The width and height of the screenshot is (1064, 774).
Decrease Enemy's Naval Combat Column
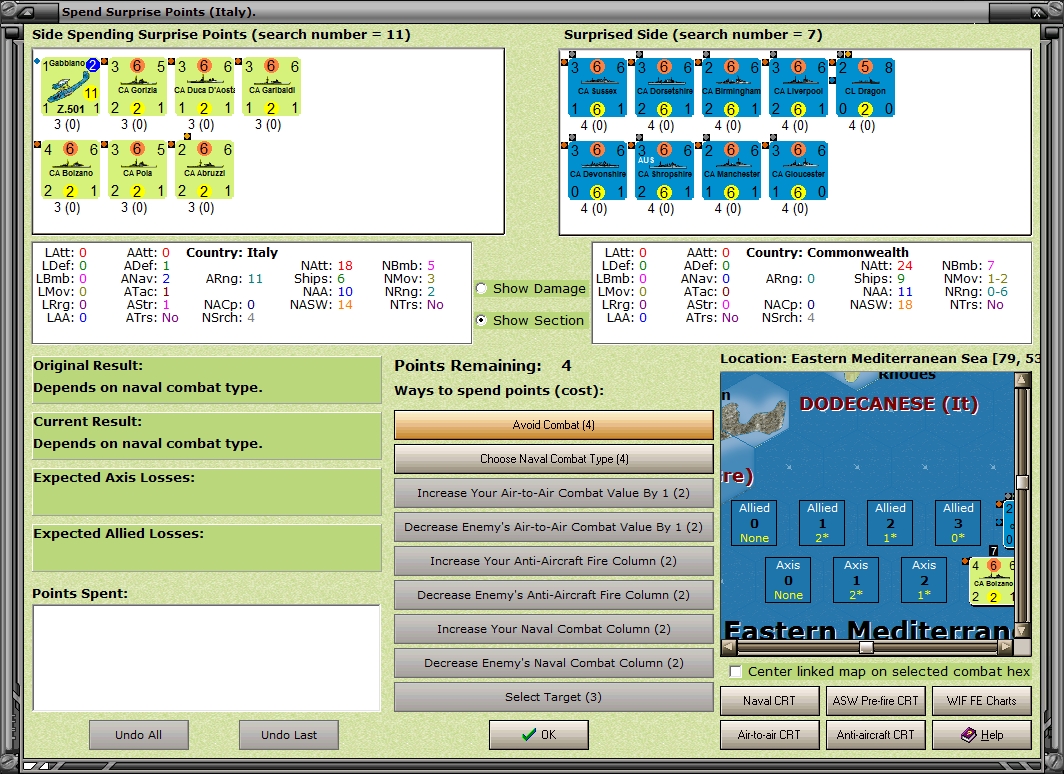554,663
